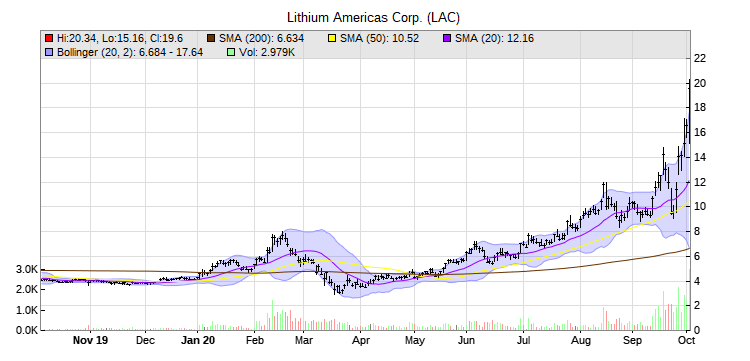The image size is (750, 361).
Task: Click the Jan 20 x-axis label
Action: click(x=198, y=340)
